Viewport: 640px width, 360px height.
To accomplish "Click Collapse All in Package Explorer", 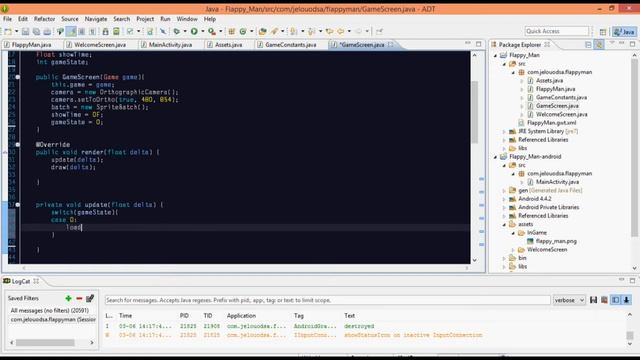I will click(x=588, y=44).
